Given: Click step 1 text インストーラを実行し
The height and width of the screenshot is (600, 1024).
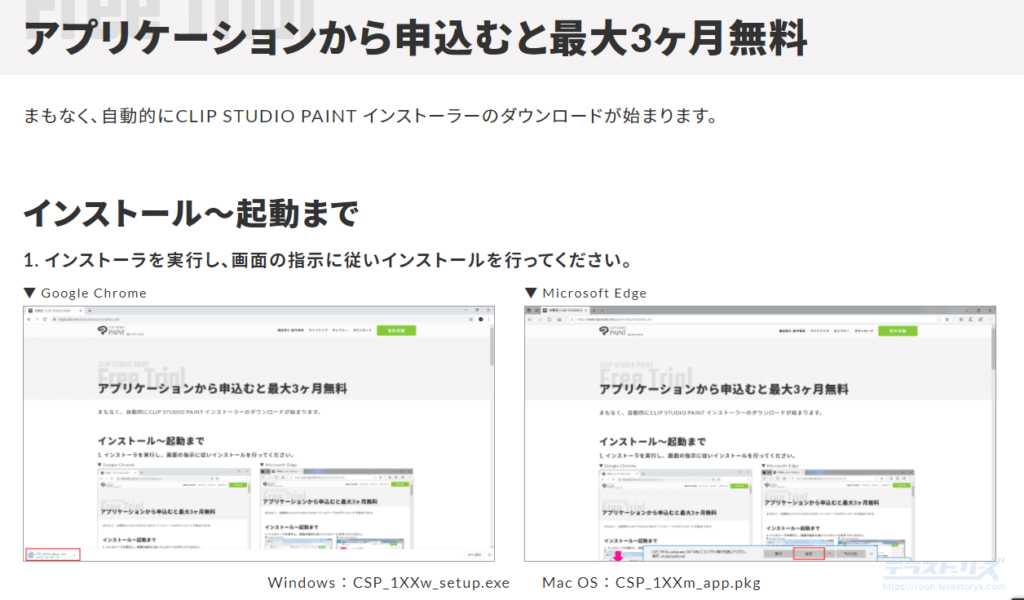Looking at the screenshot, I should pos(328,261).
